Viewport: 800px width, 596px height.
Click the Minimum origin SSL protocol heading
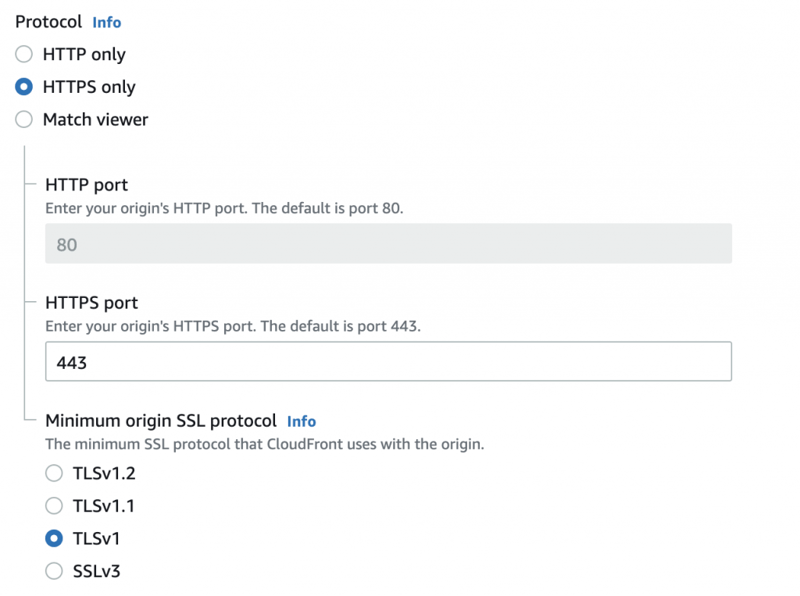coord(160,421)
